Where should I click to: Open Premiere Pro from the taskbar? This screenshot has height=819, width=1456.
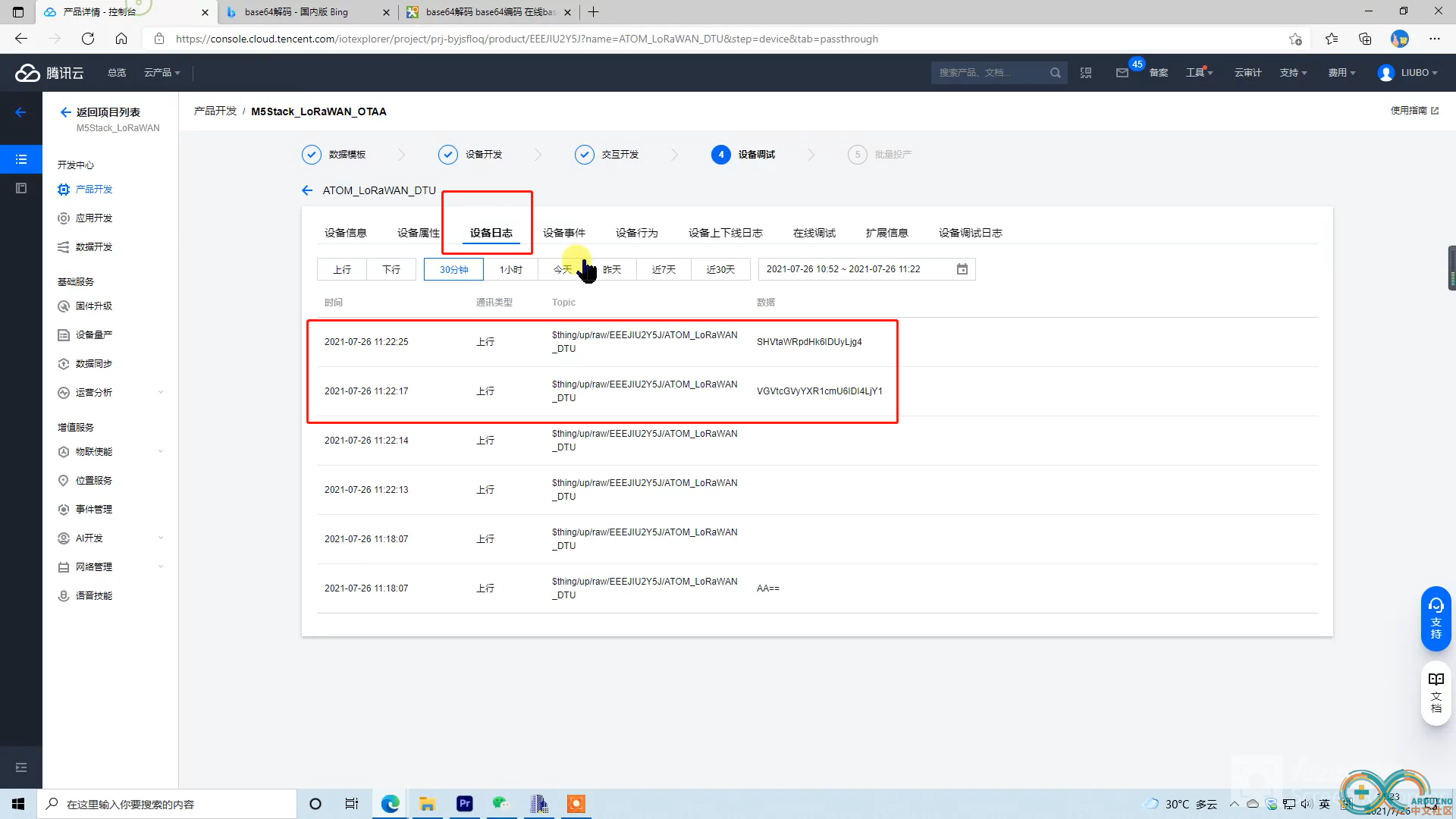point(465,804)
